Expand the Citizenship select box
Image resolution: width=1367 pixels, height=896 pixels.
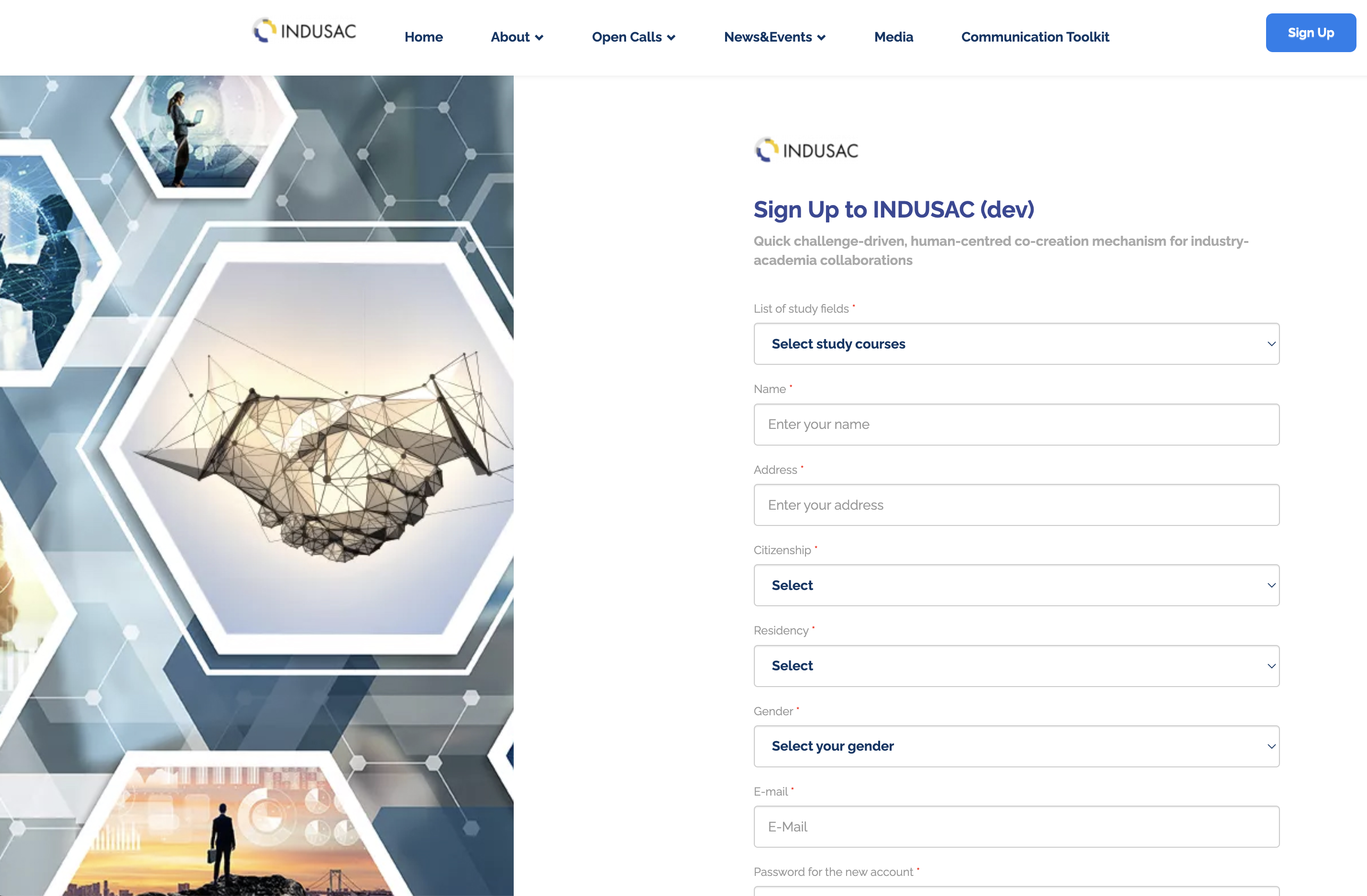(x=1015, y=585)
